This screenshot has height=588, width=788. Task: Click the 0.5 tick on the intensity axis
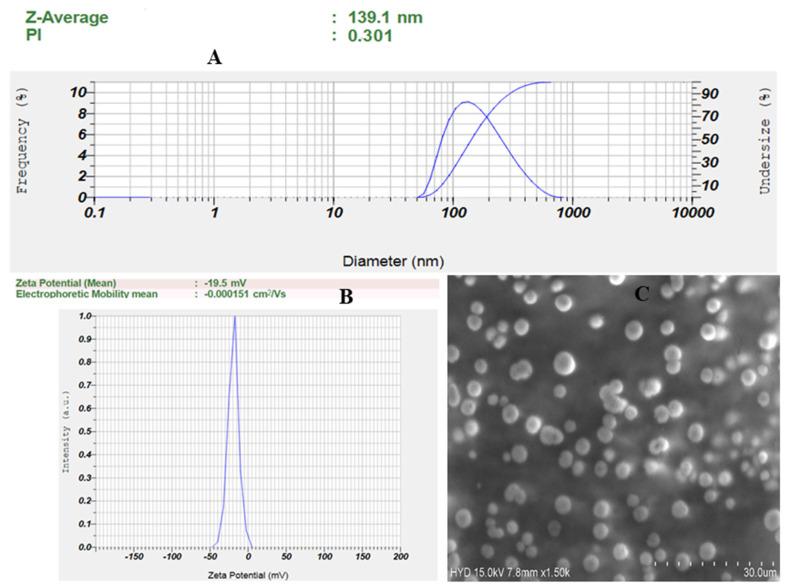point(85,432)
